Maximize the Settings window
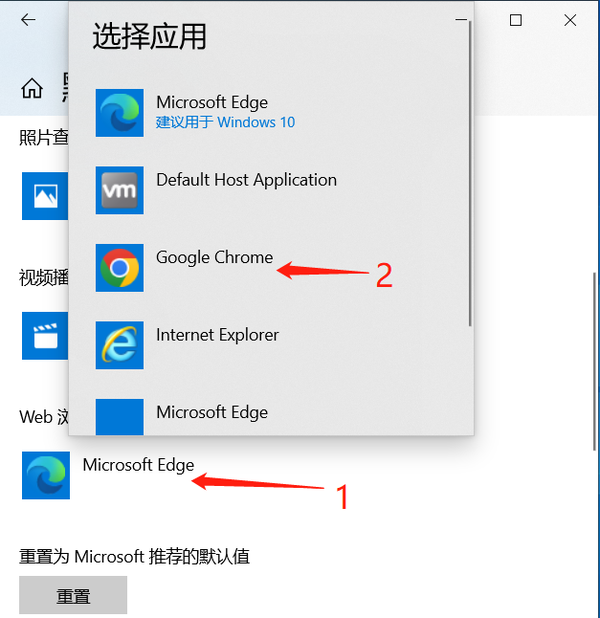This screenshot has width=600, height=618. (516, 20)
